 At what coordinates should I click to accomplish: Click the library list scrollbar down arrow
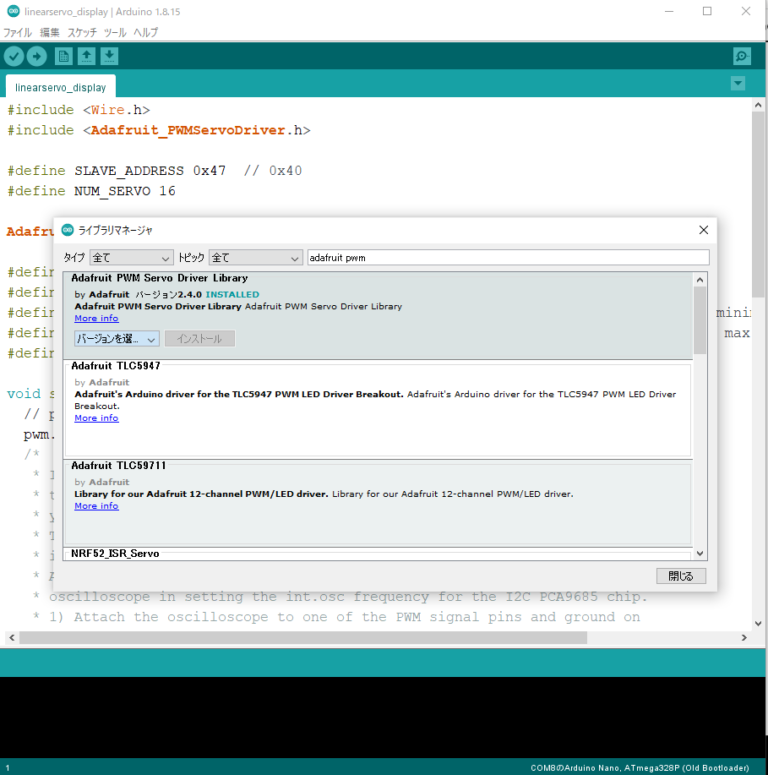click(700, 553)
